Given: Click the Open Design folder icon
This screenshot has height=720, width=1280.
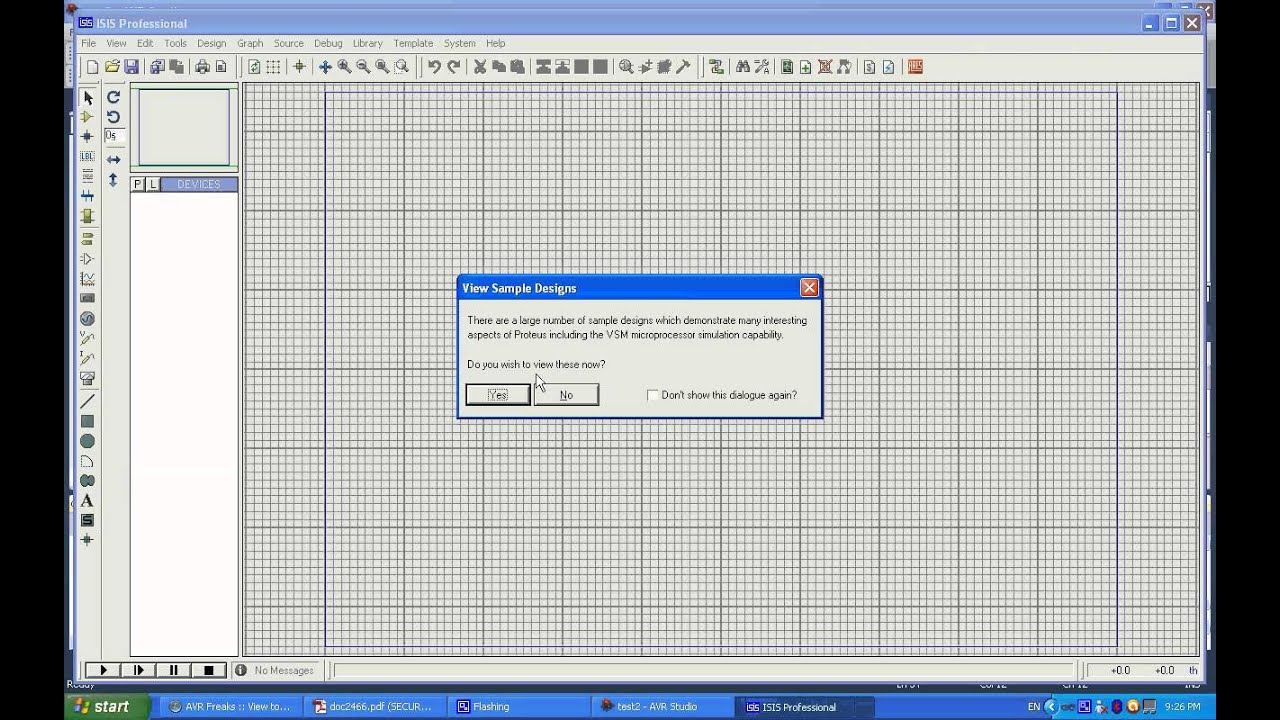Looking at the screenshot, I should coord(112,67).
